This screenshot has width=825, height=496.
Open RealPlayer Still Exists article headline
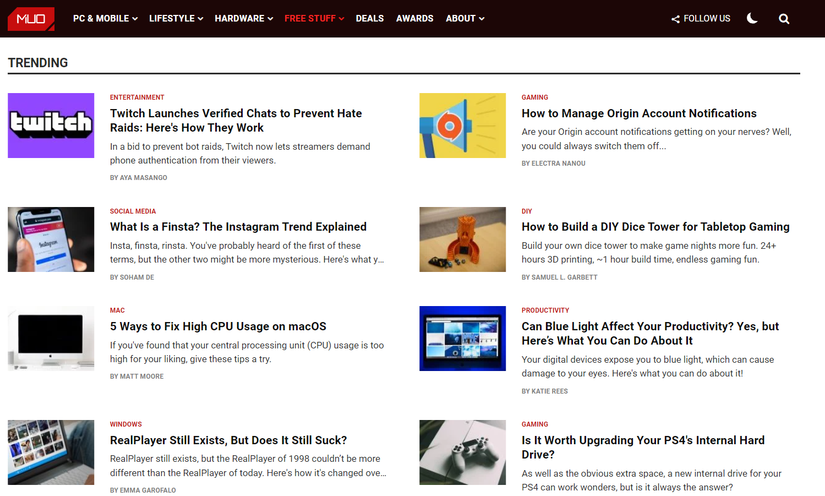click(x=228, y=440)
